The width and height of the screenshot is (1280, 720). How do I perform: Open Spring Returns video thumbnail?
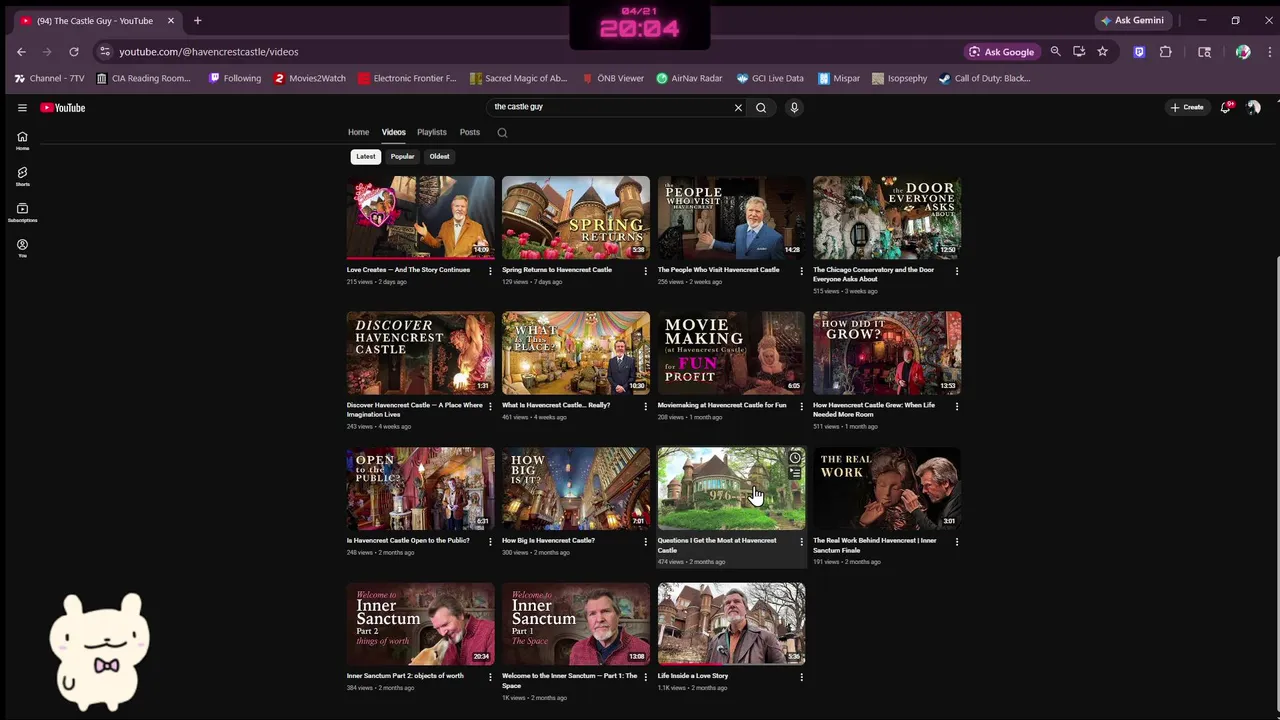click(x=576, y=218)
